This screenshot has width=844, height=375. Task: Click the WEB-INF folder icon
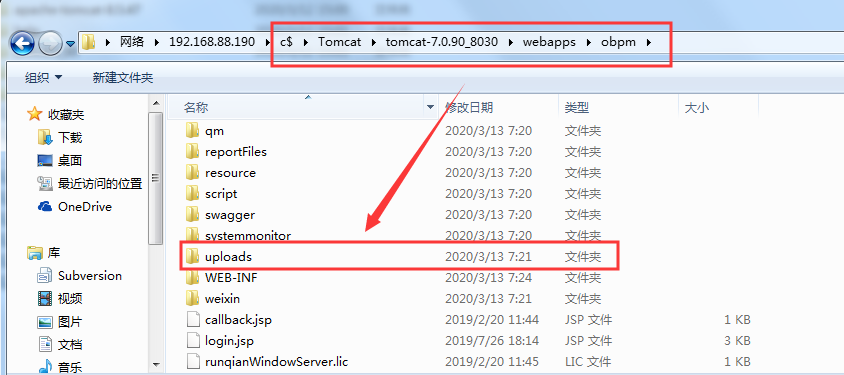coord(193,277)
